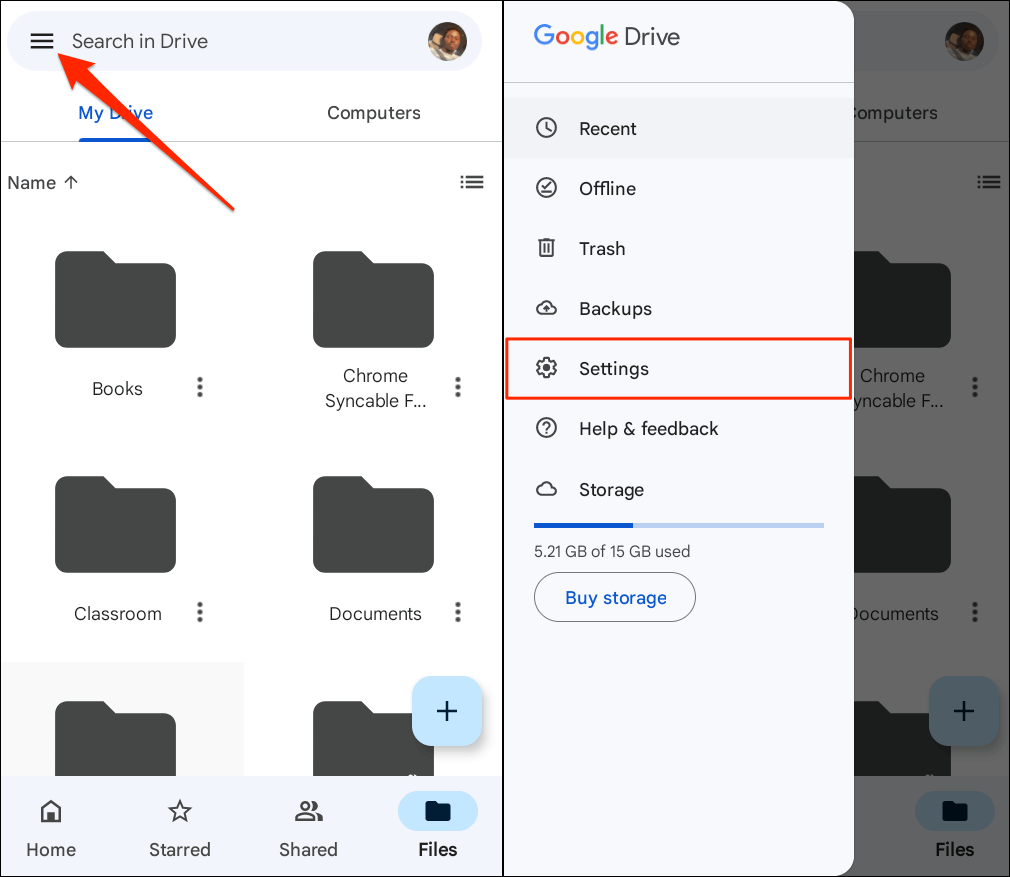Go to Backups in the drawer
The image size is (1010, 877).
(614, 309)
